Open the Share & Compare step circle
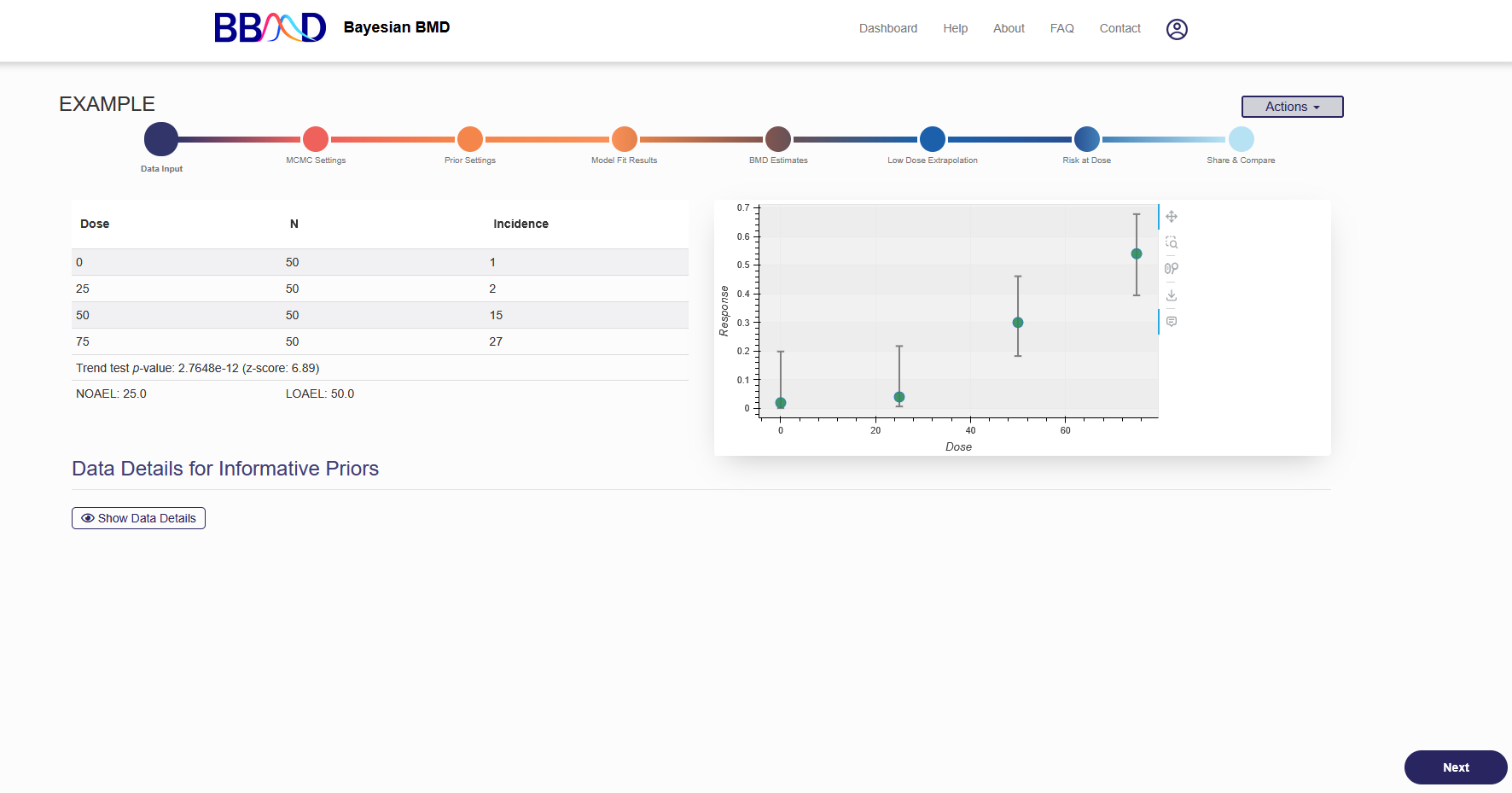The width and height of the screenshot is (1512, 793). [1241, 138]
